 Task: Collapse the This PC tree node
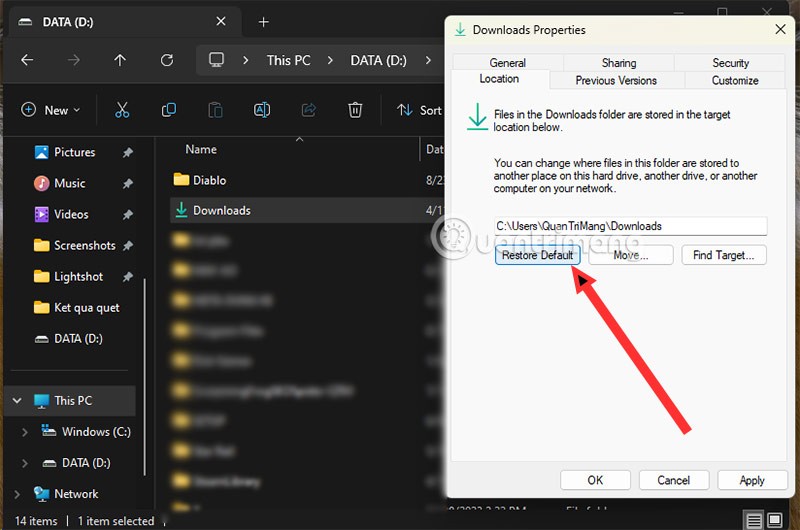click(x=15, y=401)
